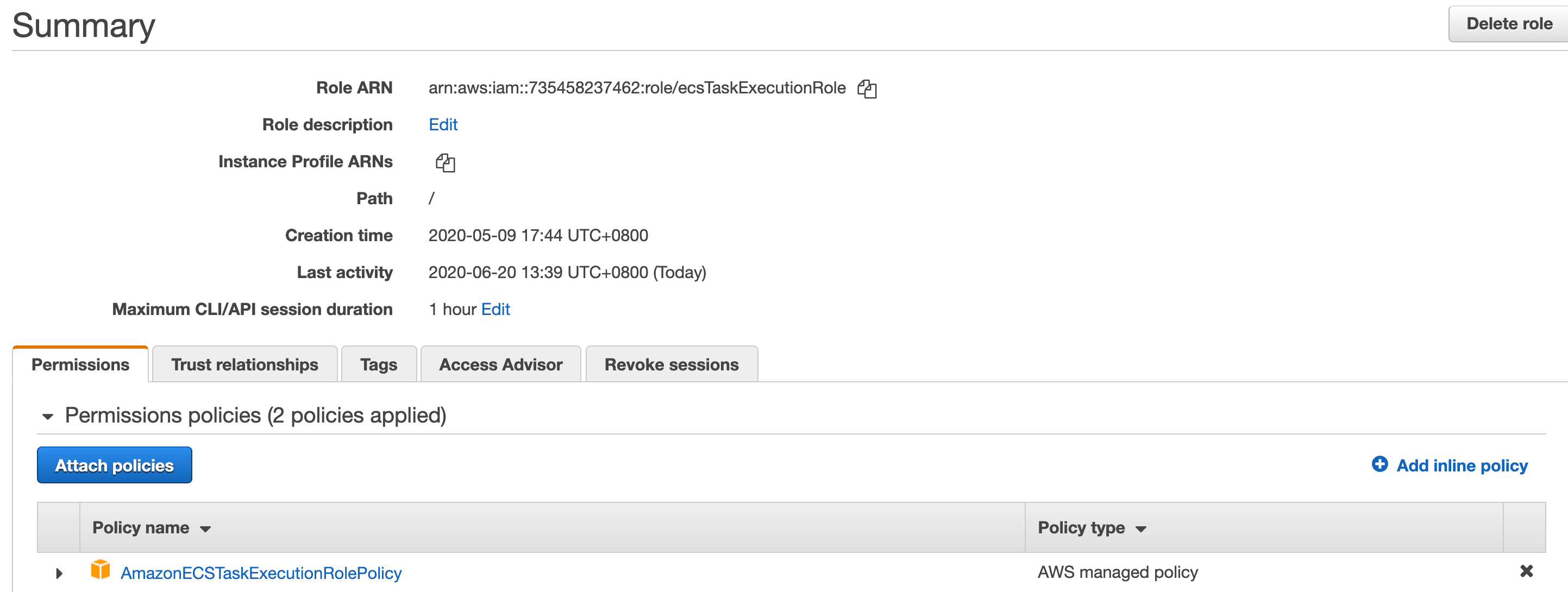This screenshot has height=592, width=1568.
Task: Click the Attach policies button
Action: [x=115, y=465]
